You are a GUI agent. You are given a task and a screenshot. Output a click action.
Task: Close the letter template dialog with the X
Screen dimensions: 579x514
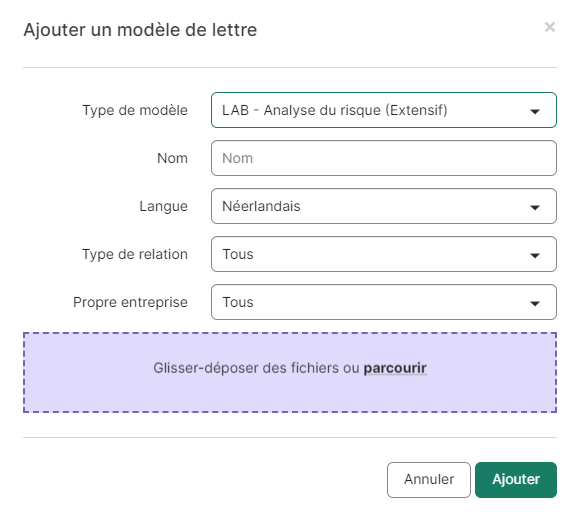point(549,27)
